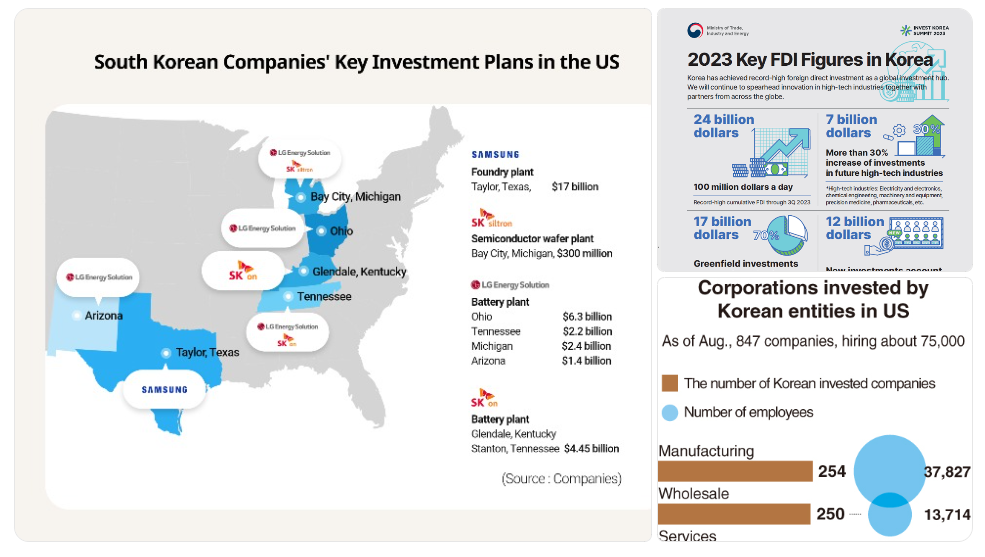
Task: Select the Bay City, Michigan map marker
Action: coord(301,197)
